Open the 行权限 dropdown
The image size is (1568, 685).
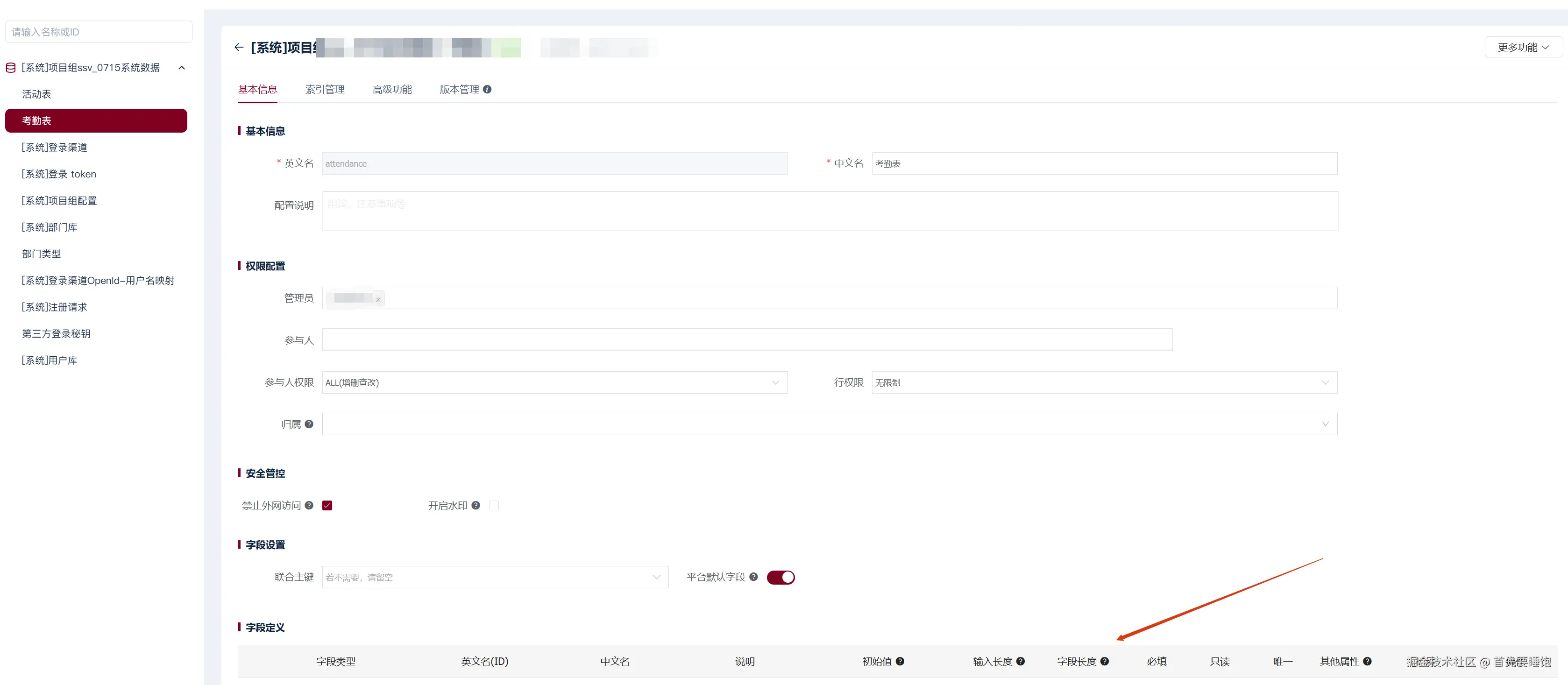coord(1104,382)
